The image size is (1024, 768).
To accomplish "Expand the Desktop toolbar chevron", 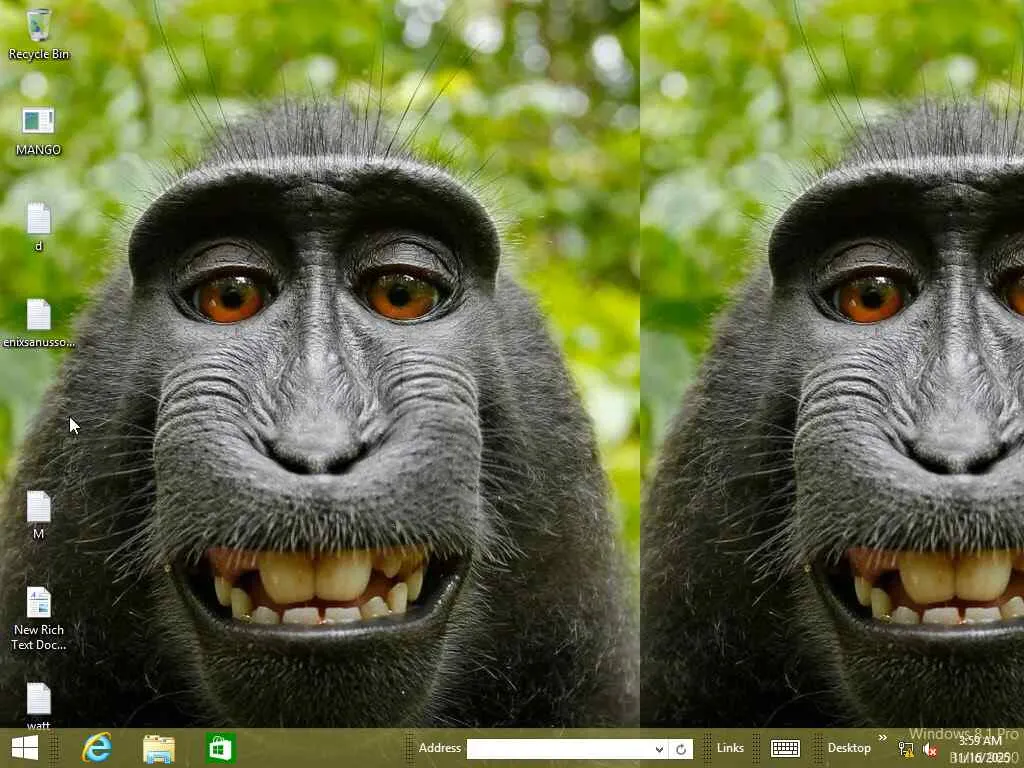I will (883, 738).
